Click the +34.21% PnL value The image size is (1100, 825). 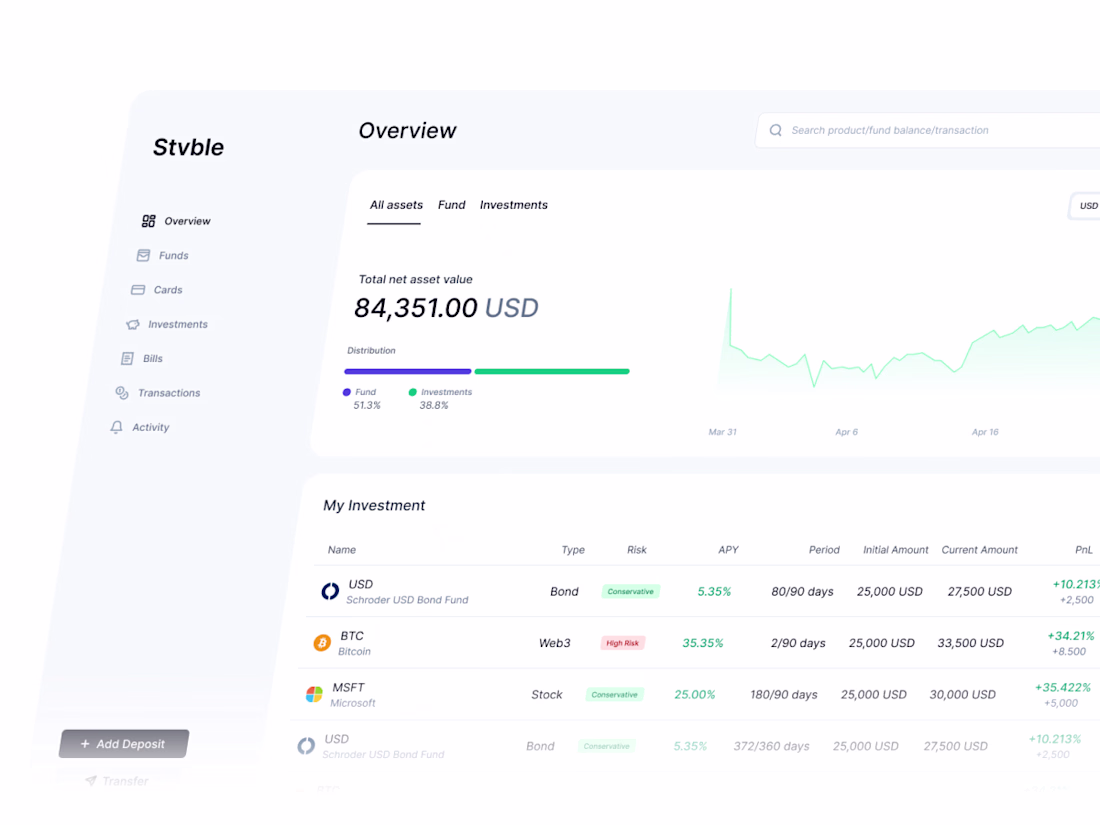pos(1071,636)
